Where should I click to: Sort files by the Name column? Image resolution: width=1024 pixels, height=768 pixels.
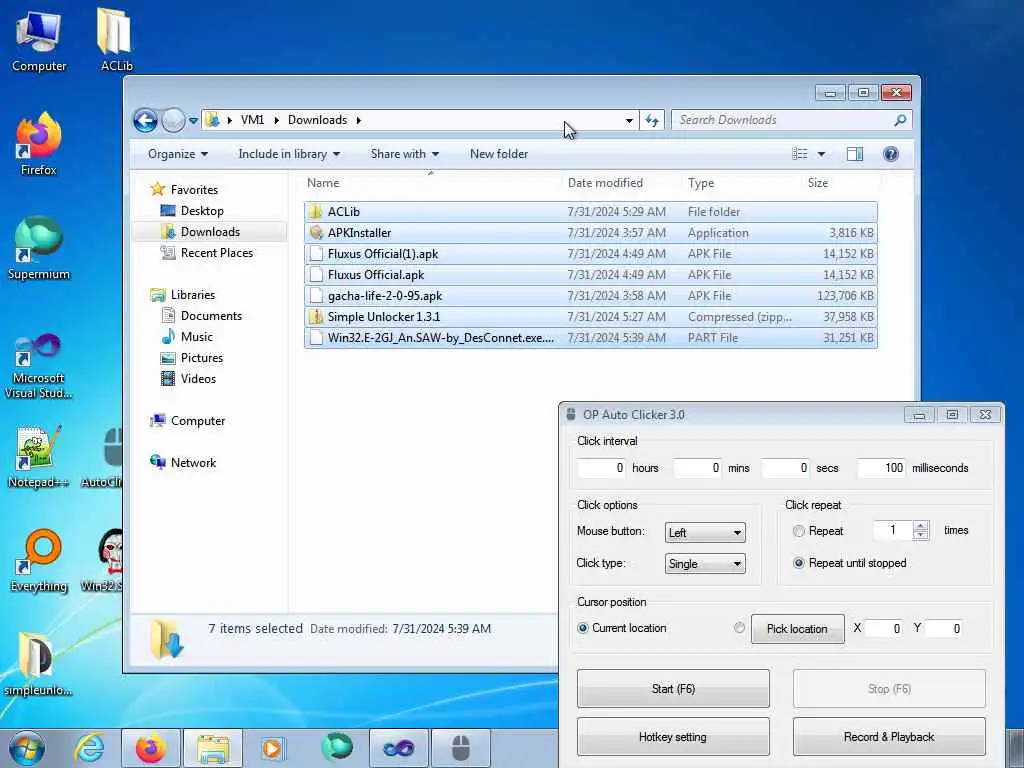tap(431, 183)
